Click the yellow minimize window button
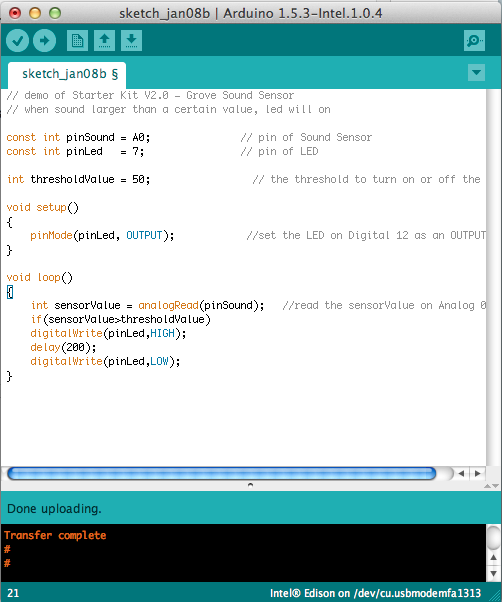Image resolution: width=502 pixels, height=602 pixels. 35,13
